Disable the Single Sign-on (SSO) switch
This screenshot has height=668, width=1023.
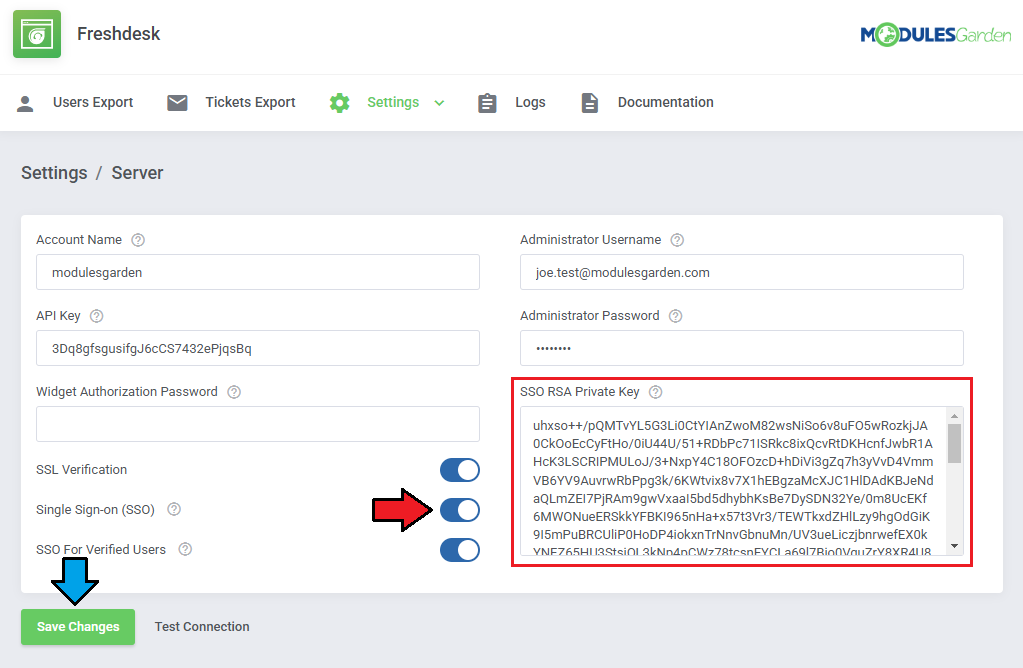[x=460, y=510]
